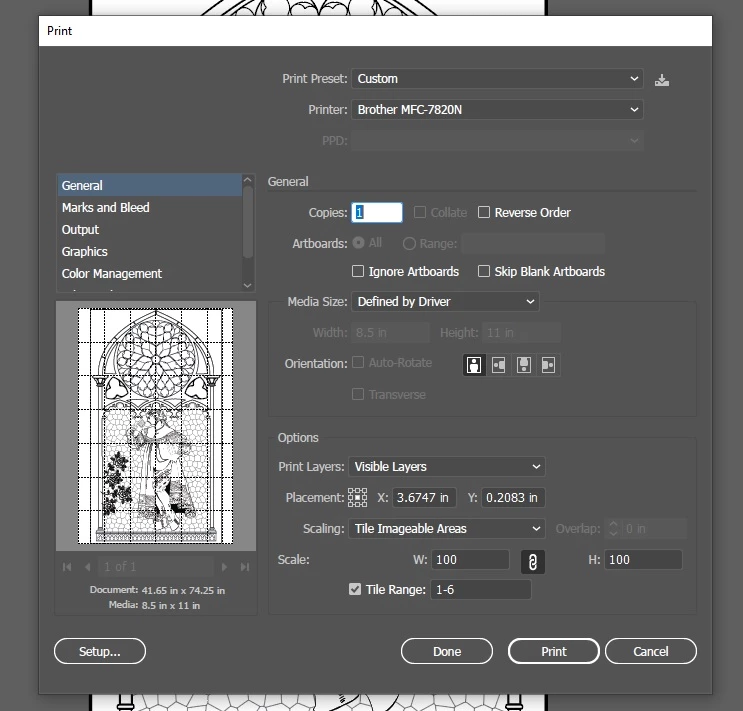
Task: Open Print Layers dropdown
Action: click(447, 466)
